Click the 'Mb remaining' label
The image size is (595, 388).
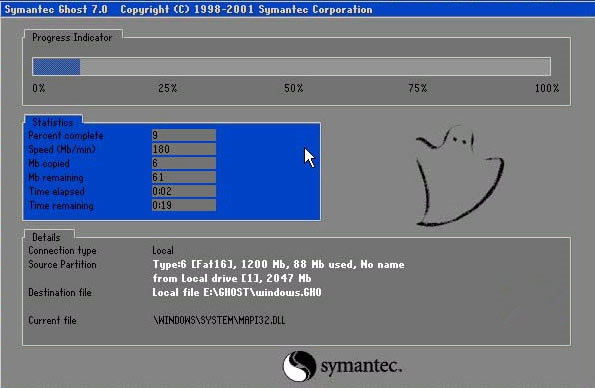coord(56,178)
